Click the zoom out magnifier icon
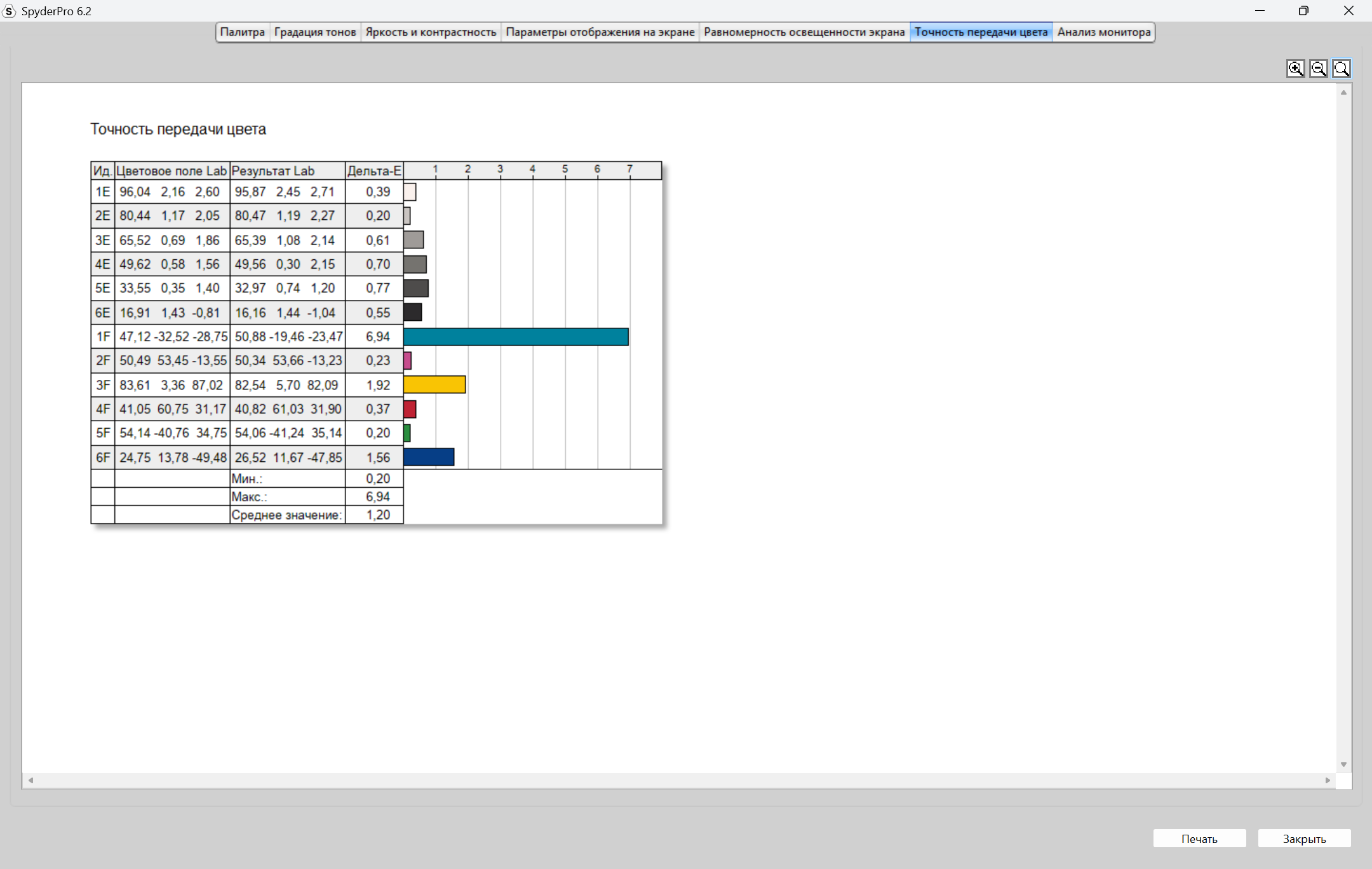This screenshot has height=869, width=1372. pos(1318,69)
